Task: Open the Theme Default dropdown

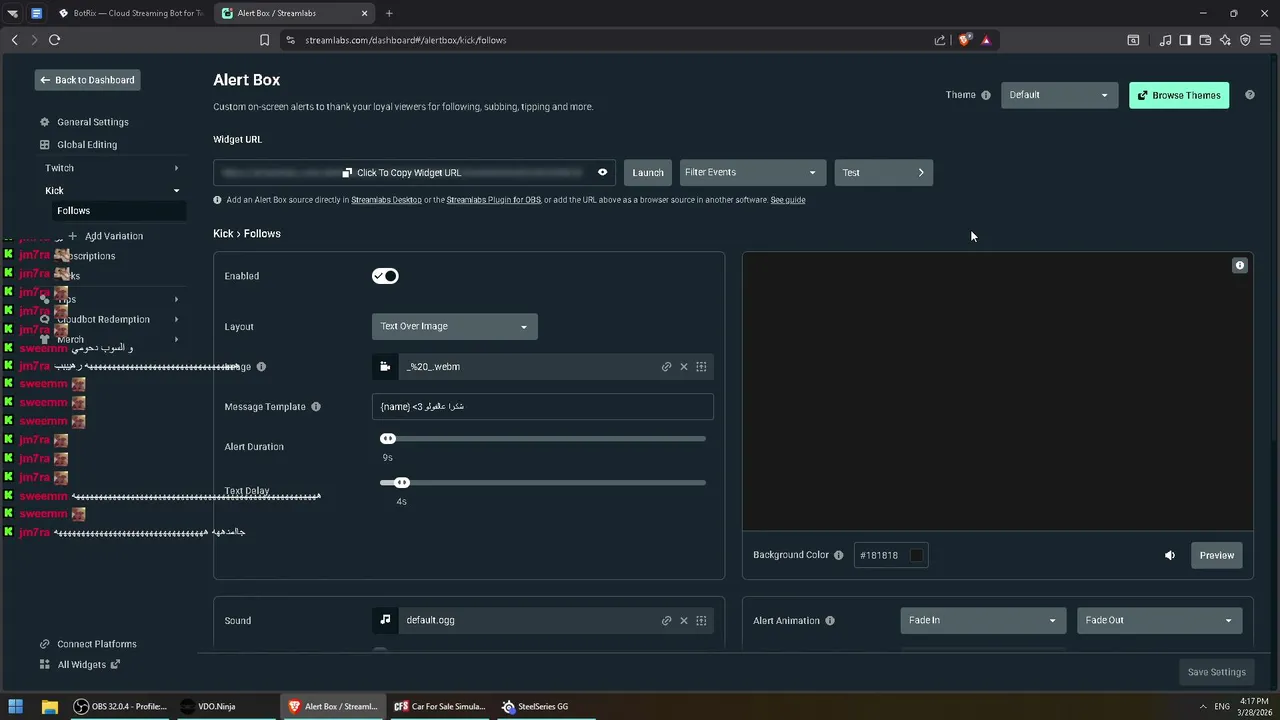Action: 1059,95
